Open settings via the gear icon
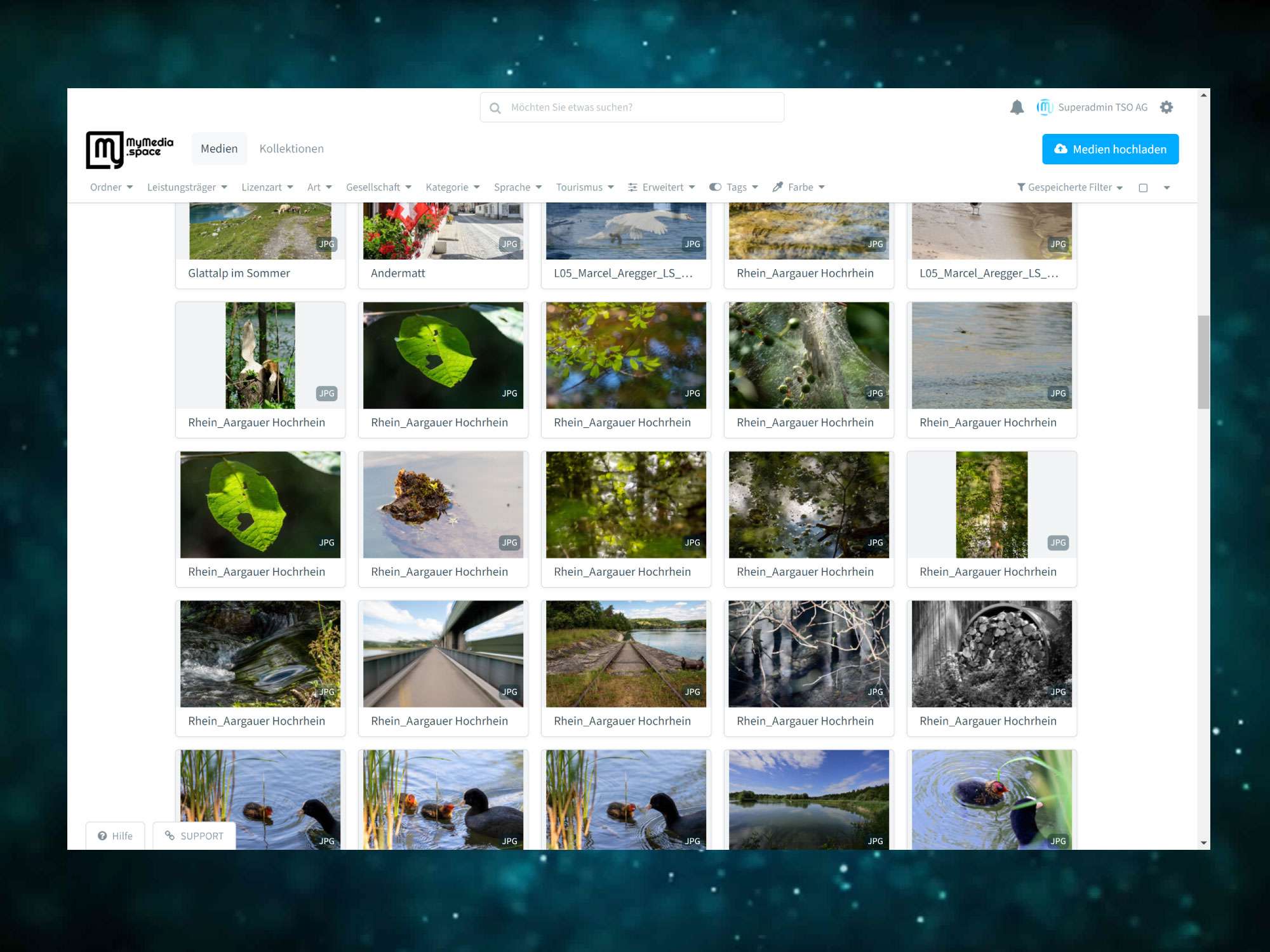This screenshot has height=952, width=1270. (1166, 107)
